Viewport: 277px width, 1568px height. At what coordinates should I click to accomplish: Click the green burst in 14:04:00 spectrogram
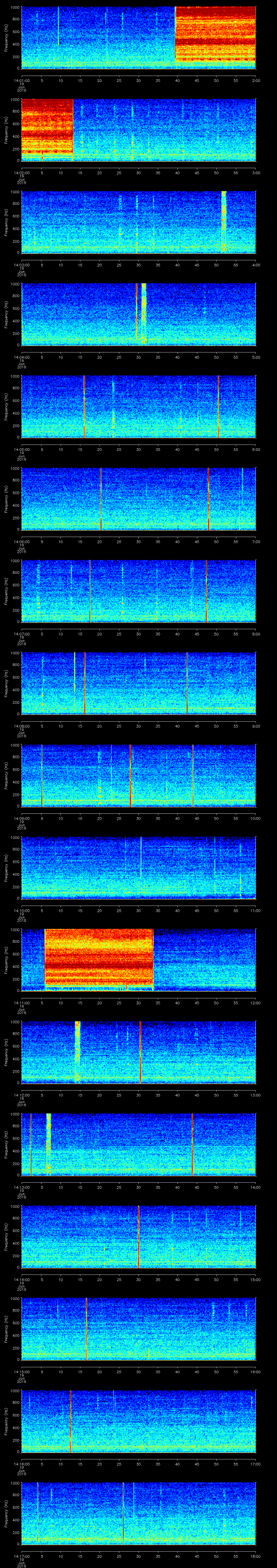[x=144, y=314]
